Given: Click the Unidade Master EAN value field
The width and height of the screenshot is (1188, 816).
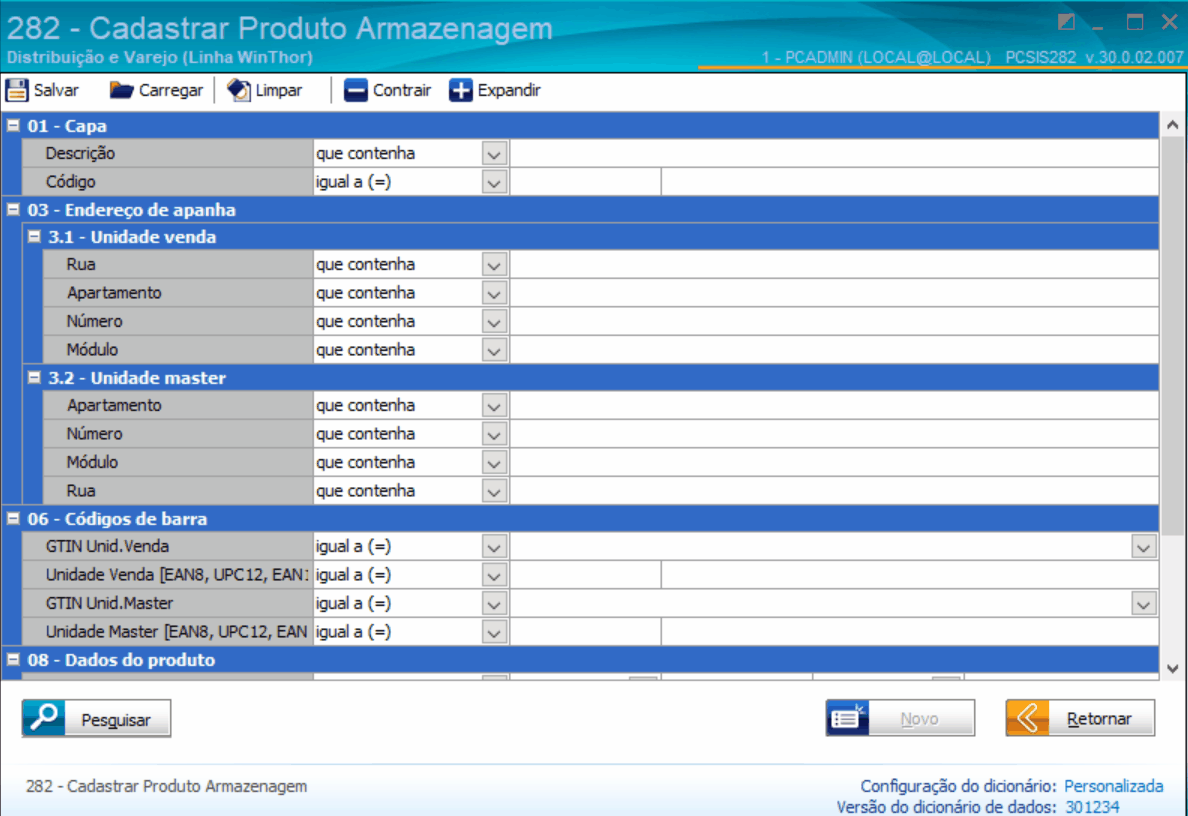Looking at the screenshot, I should click(x=586, y=632).
